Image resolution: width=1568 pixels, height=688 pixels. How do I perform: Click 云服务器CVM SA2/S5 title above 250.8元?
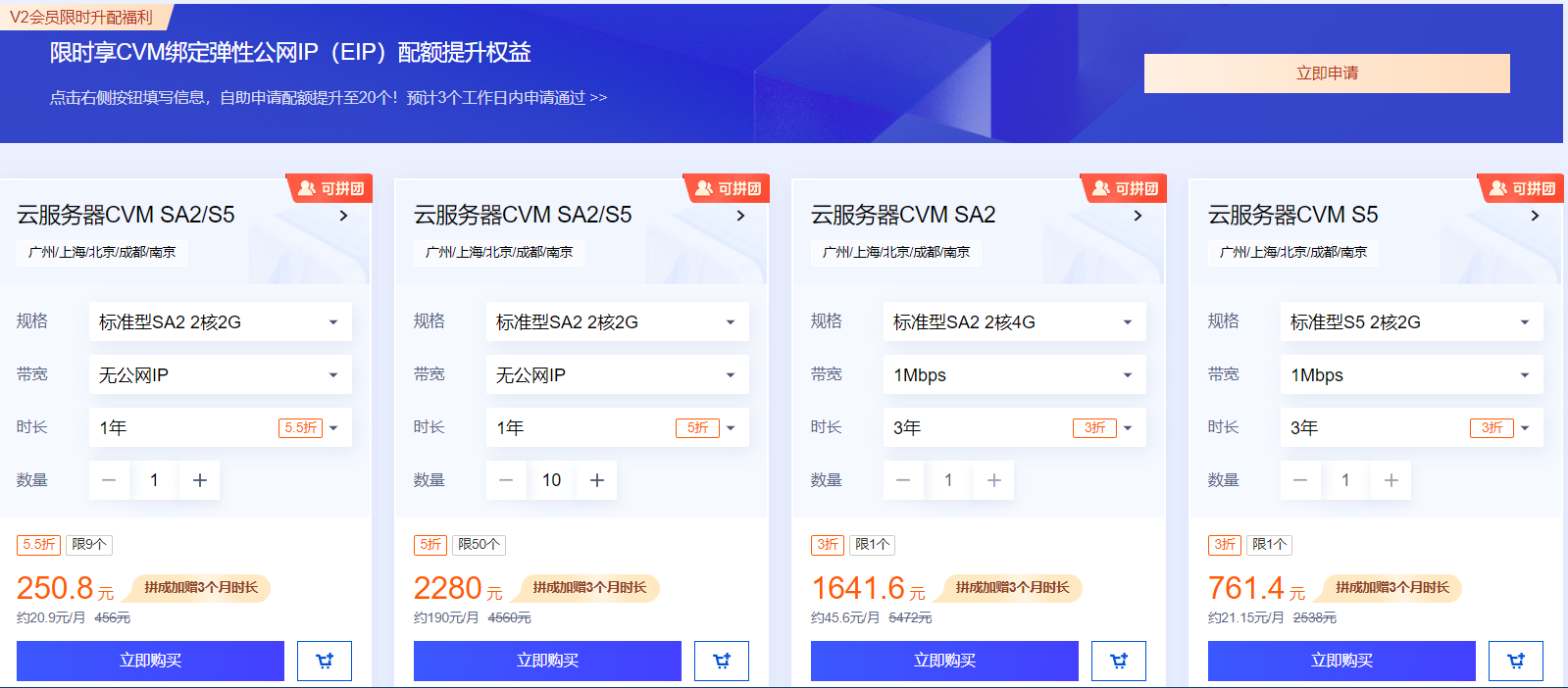coord(126,215)
